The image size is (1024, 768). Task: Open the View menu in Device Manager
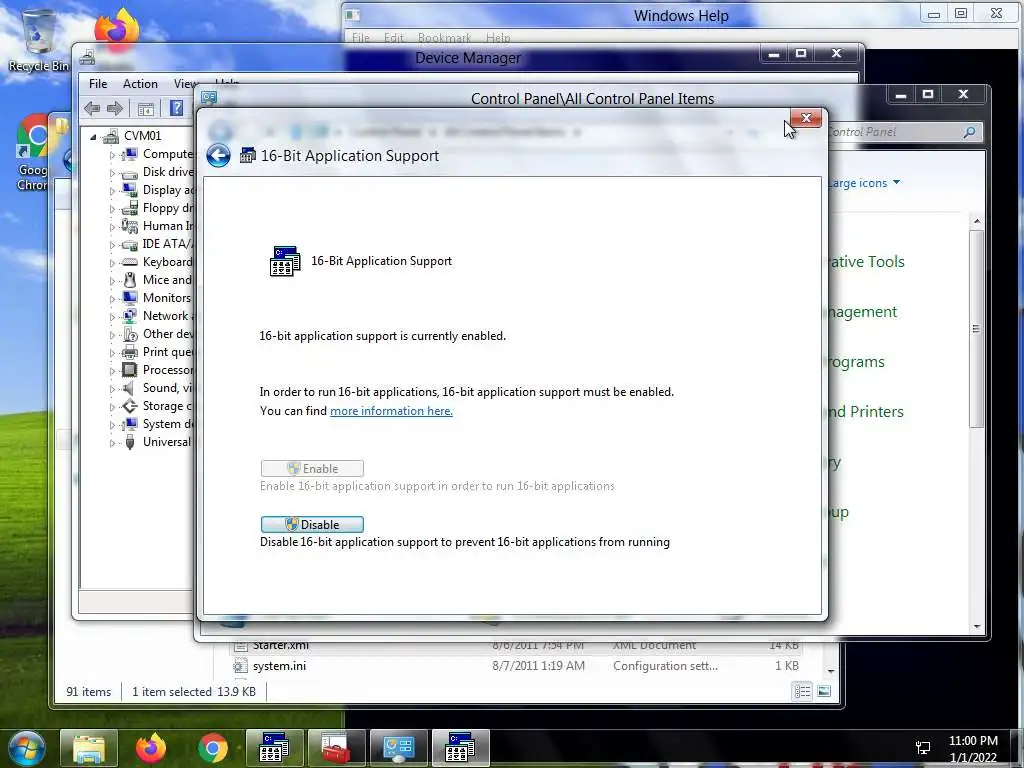(x=185, y=84)
